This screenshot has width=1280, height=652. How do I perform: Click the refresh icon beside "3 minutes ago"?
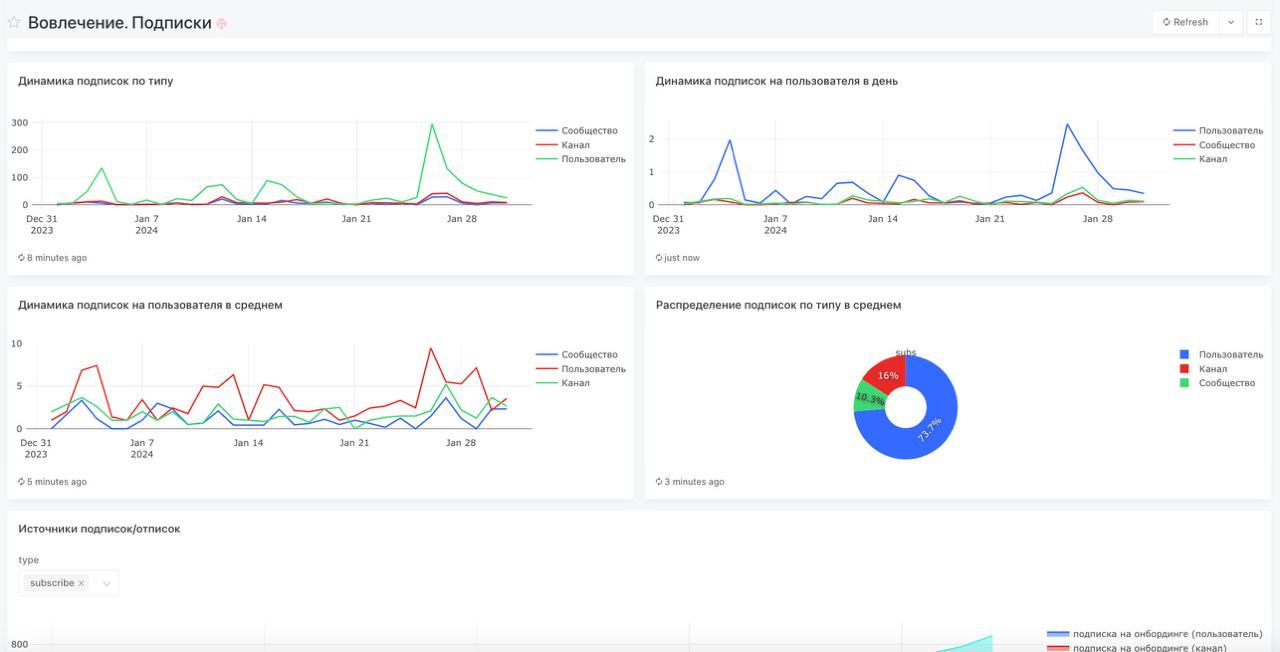[x=659, y=482]
